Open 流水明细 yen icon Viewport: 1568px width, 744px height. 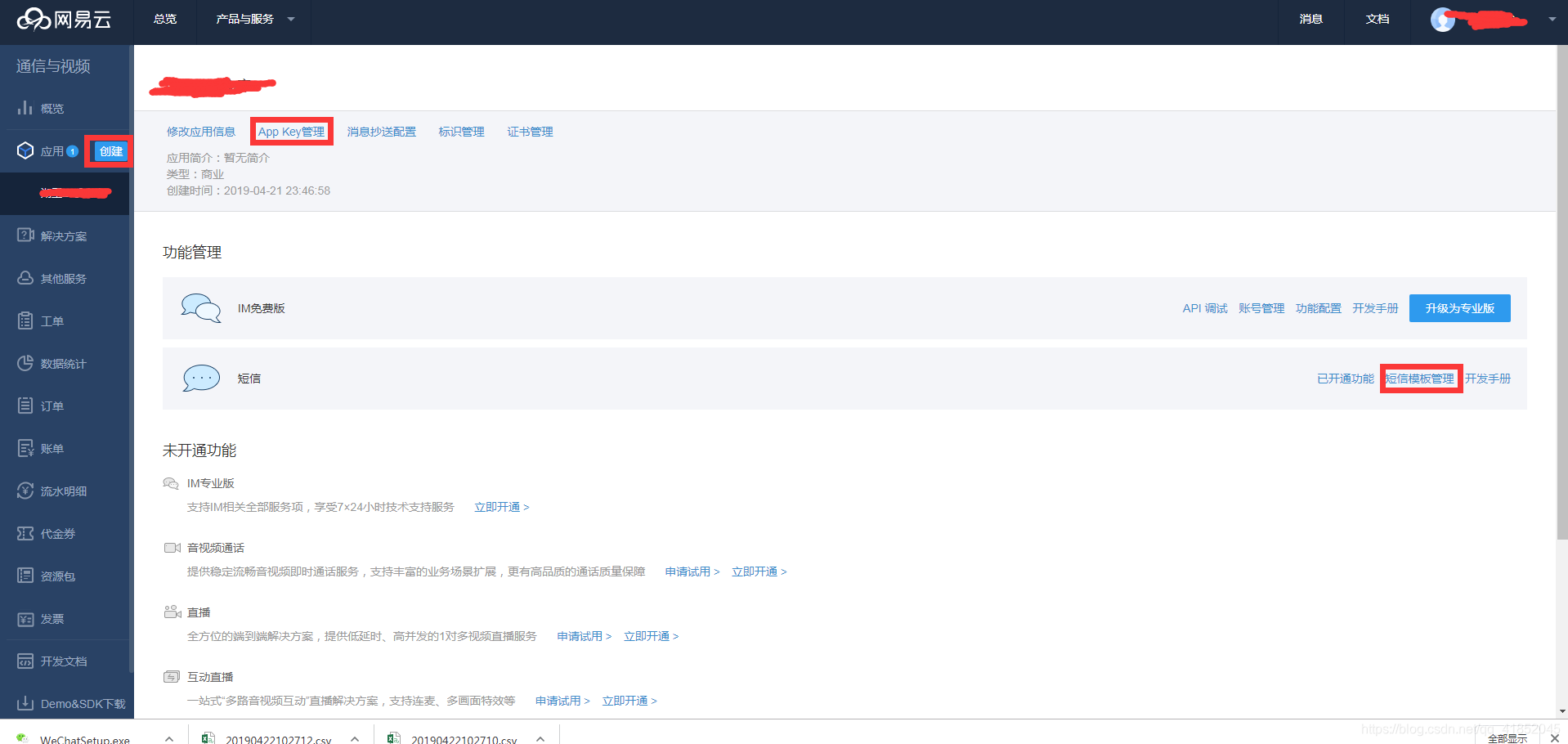[x=25, y=491]
